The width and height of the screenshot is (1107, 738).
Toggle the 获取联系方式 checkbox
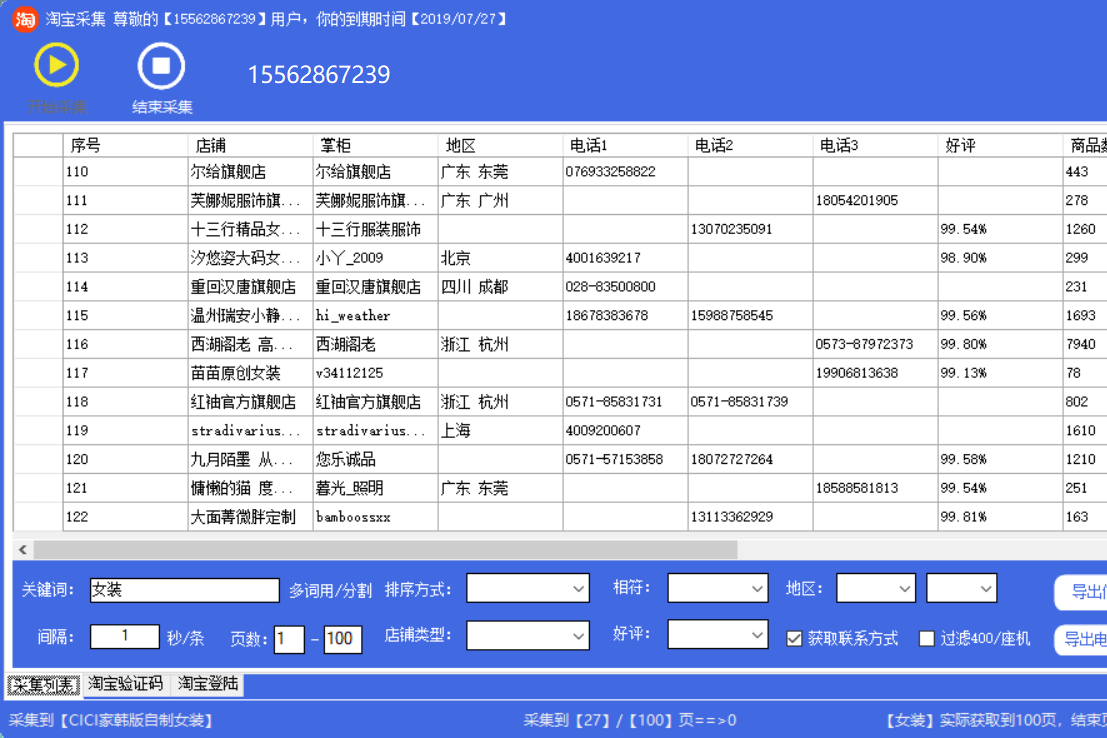point(794,639)
